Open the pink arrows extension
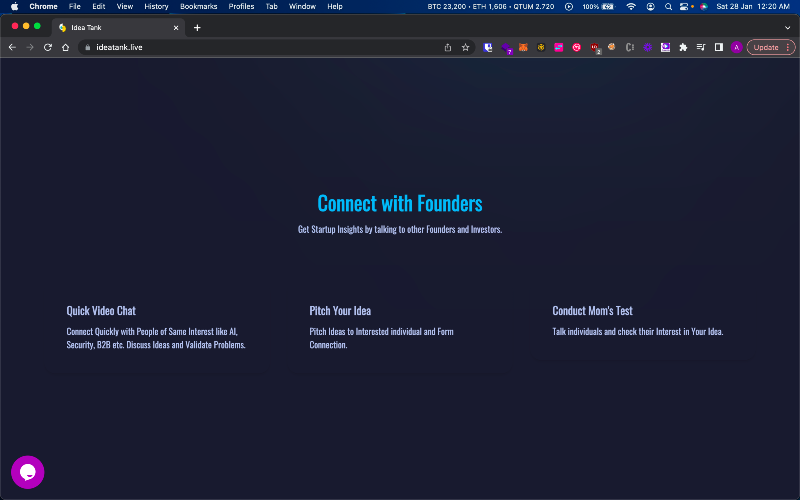The width and height of the screenshot is (800, 500). [x=559, y=47]
